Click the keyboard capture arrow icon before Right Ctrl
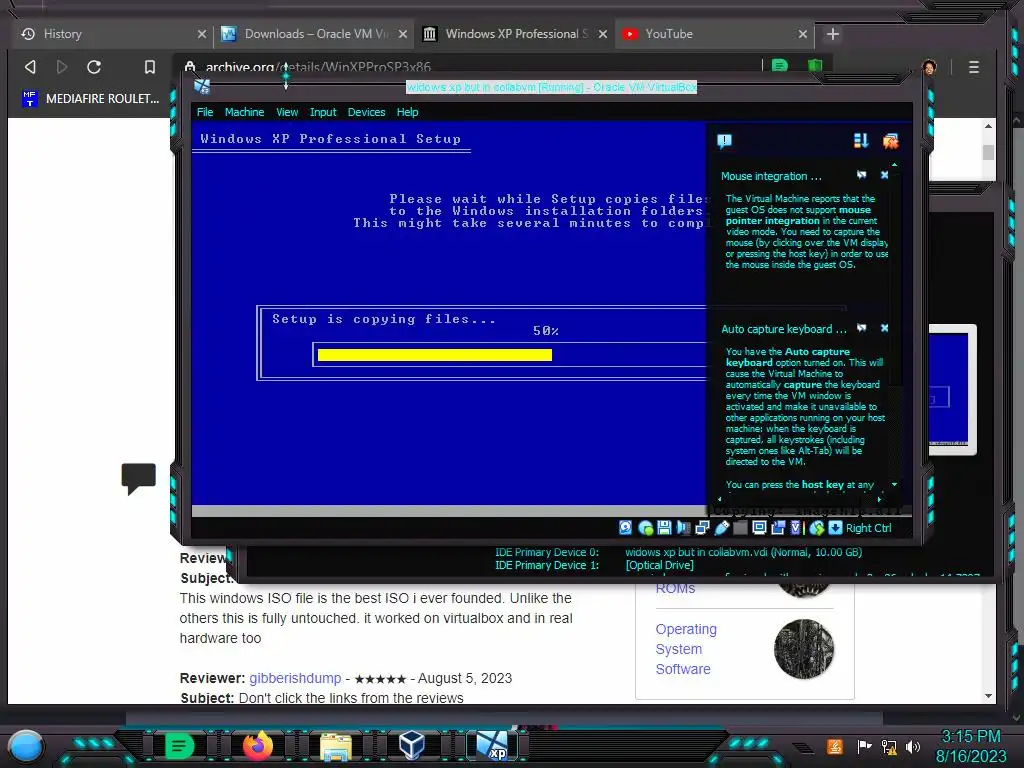This screenshot has height=768, width=1024. (835, 528)
